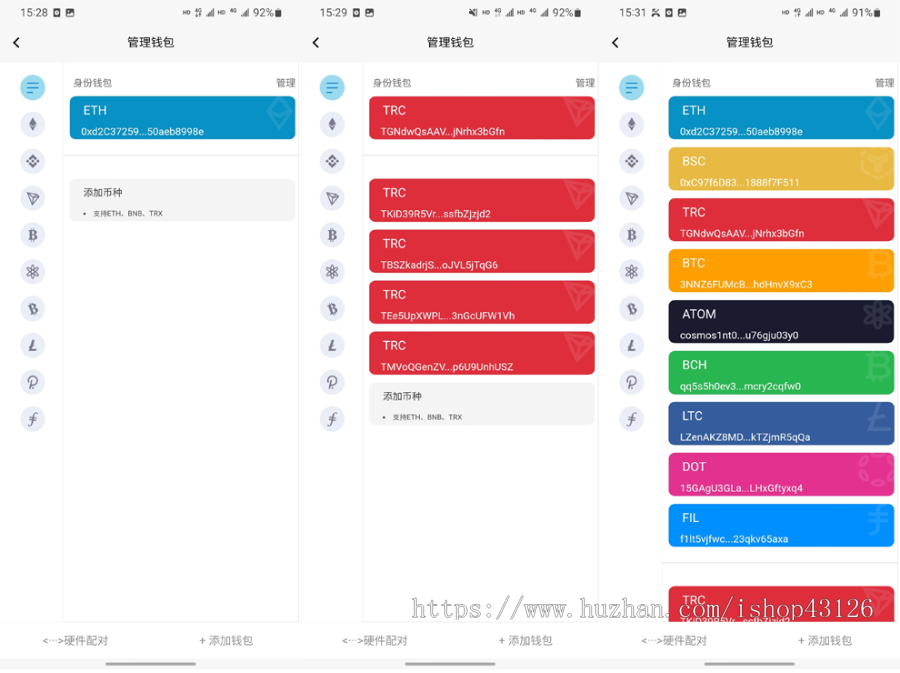The height and width of the screenshot is (673, 900).
Task: Open TRC wallet TBSZkadrjS...oJVL5jTqG6
Action: 482,251
